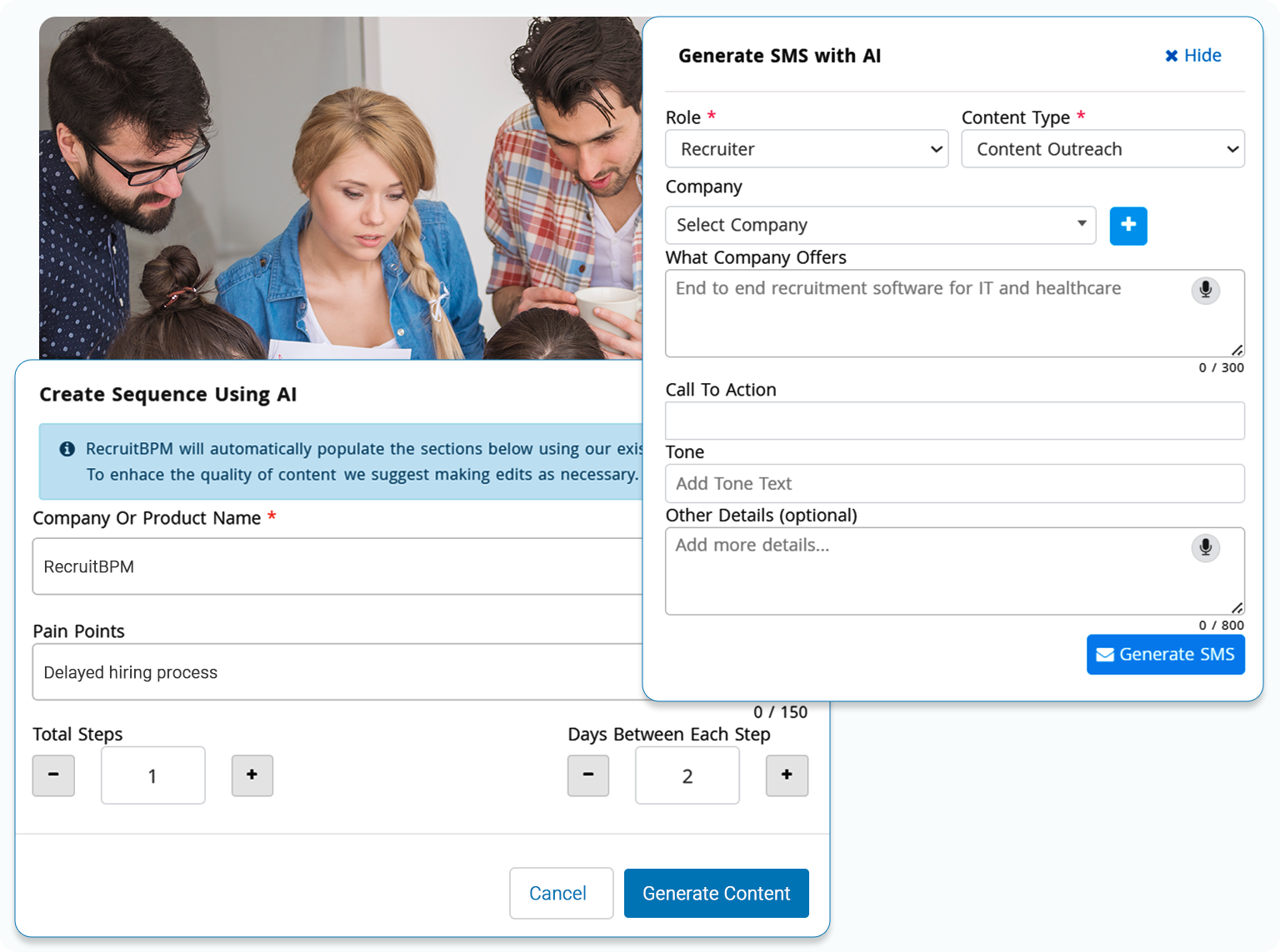Click the resize handle of Other Details box

1237,609
